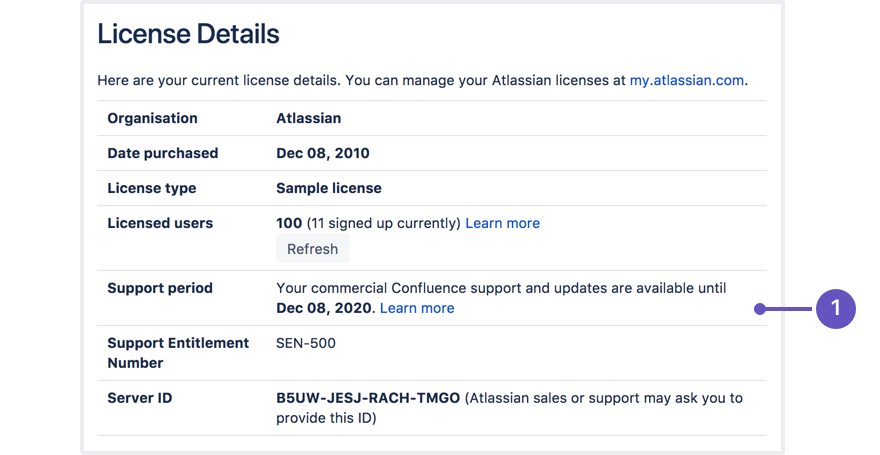The height and width of the screenshot is (455, 880).
Task: Select the Server ID label
Action: coord(139,398)
